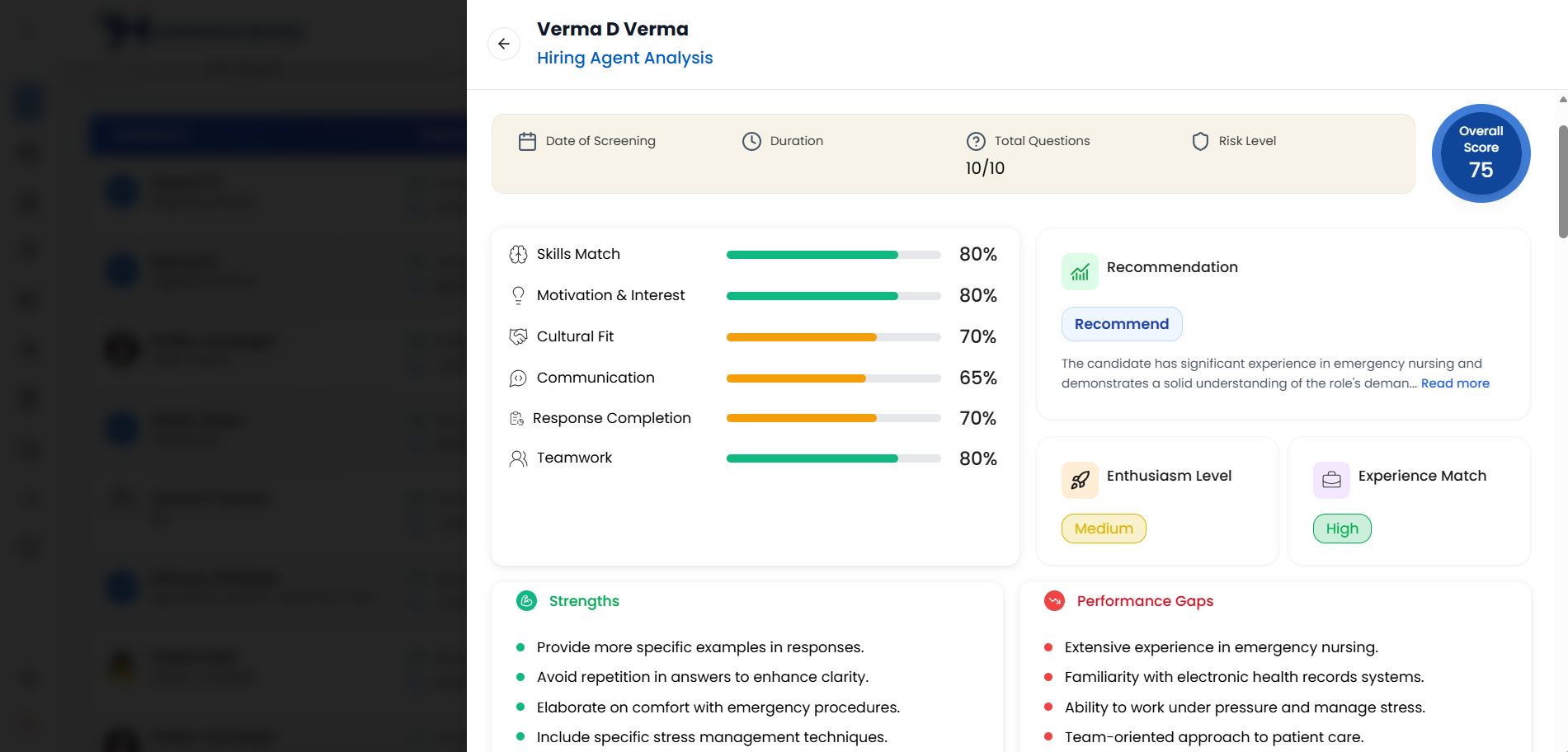Click the Duration clock icon
This screenshot has width=1568, height=752.
point(751,142)
